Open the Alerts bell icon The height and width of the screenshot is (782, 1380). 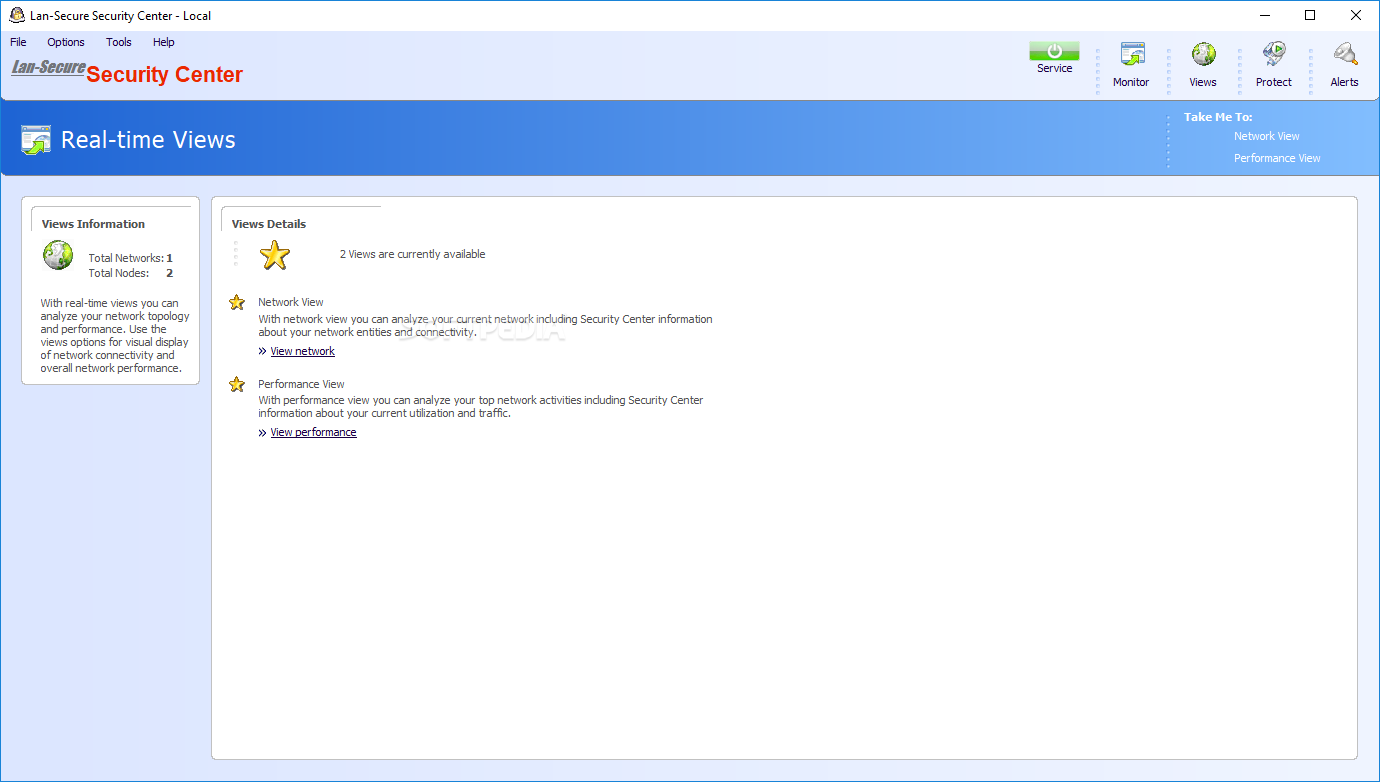pos(1345,54)
